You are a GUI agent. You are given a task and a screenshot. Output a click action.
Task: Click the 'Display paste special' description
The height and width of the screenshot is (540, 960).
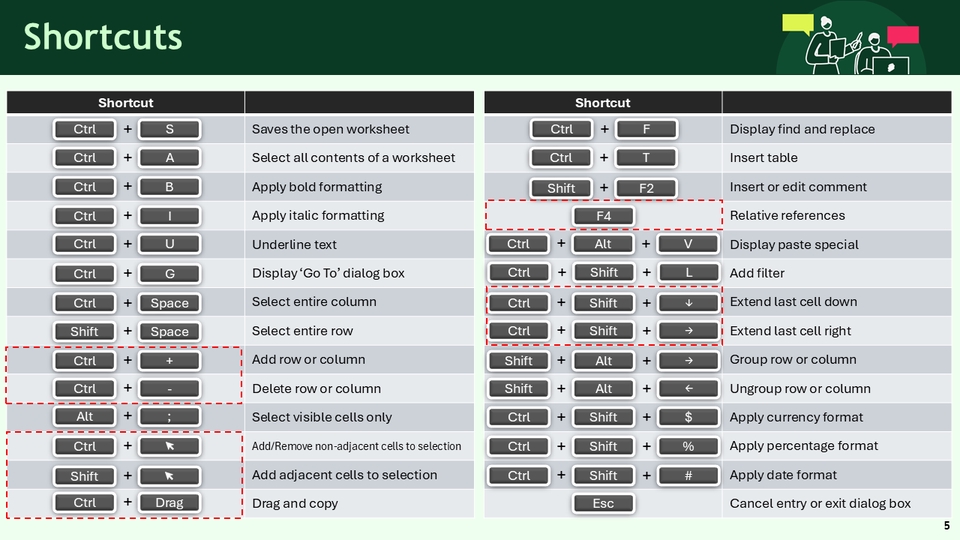click(x=793, y=244)
